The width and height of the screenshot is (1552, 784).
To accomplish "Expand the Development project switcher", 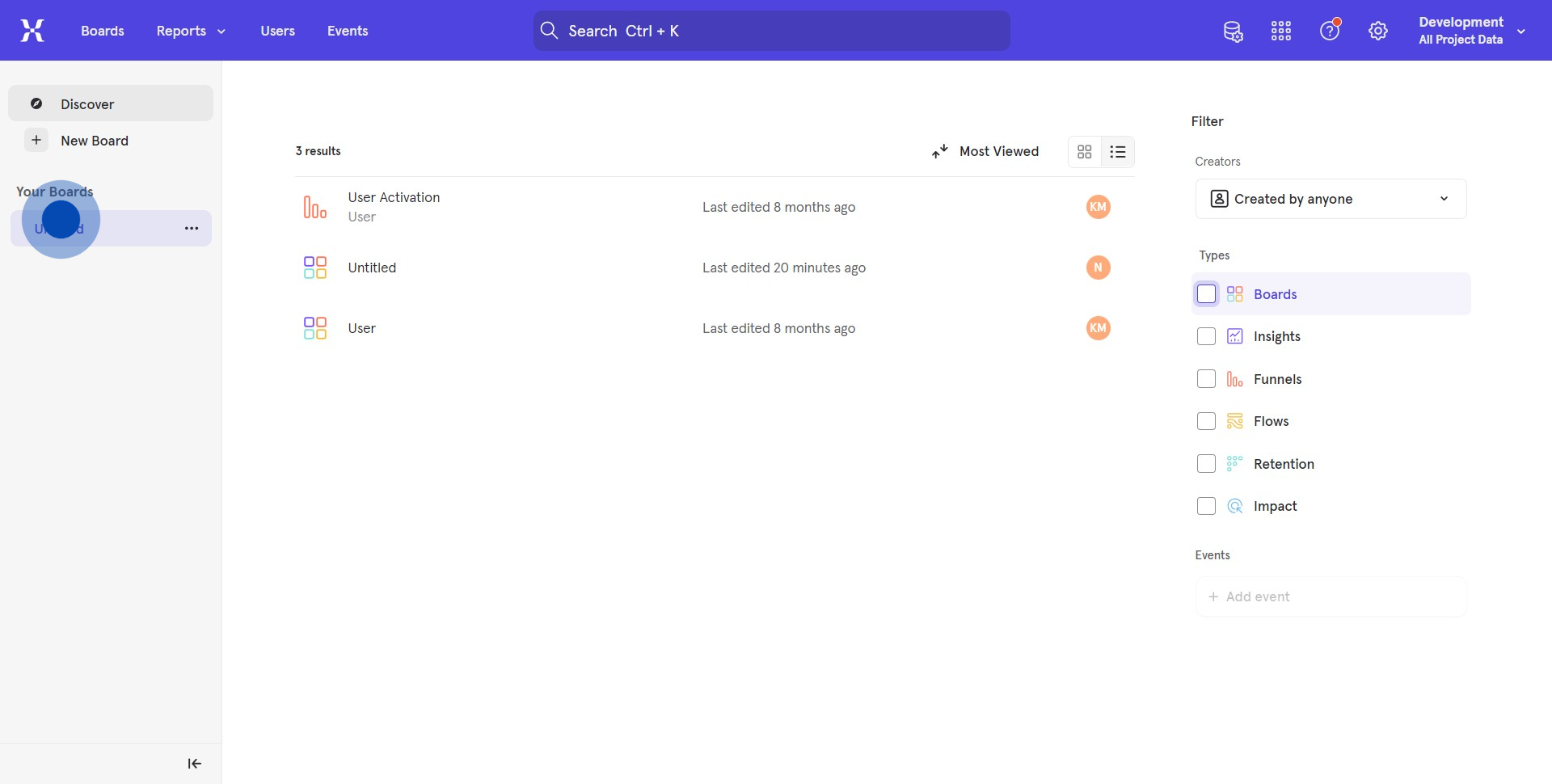I will (x=1471, y=31).
